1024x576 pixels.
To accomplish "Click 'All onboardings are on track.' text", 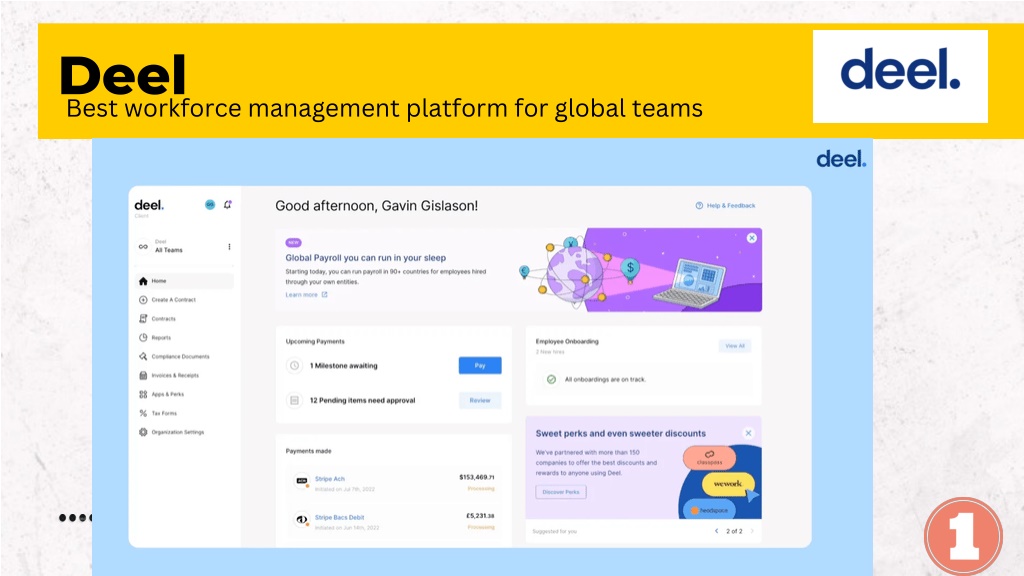I will tap(605, 379).
